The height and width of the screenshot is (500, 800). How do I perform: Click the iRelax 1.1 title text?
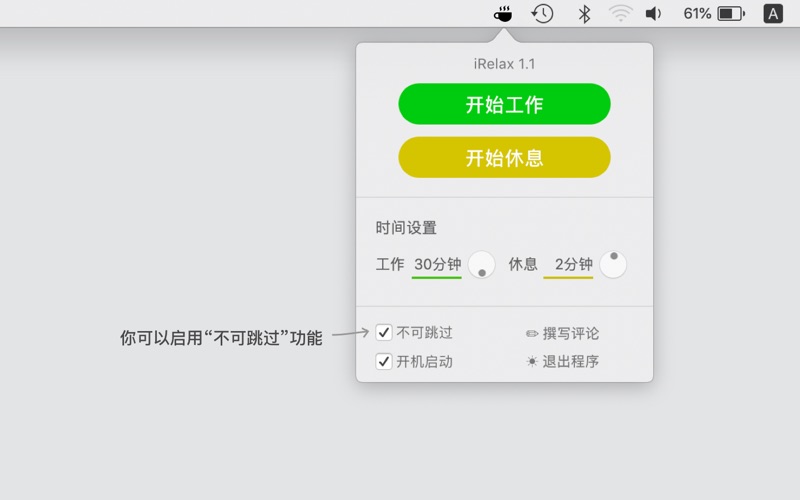click(504, 64)
